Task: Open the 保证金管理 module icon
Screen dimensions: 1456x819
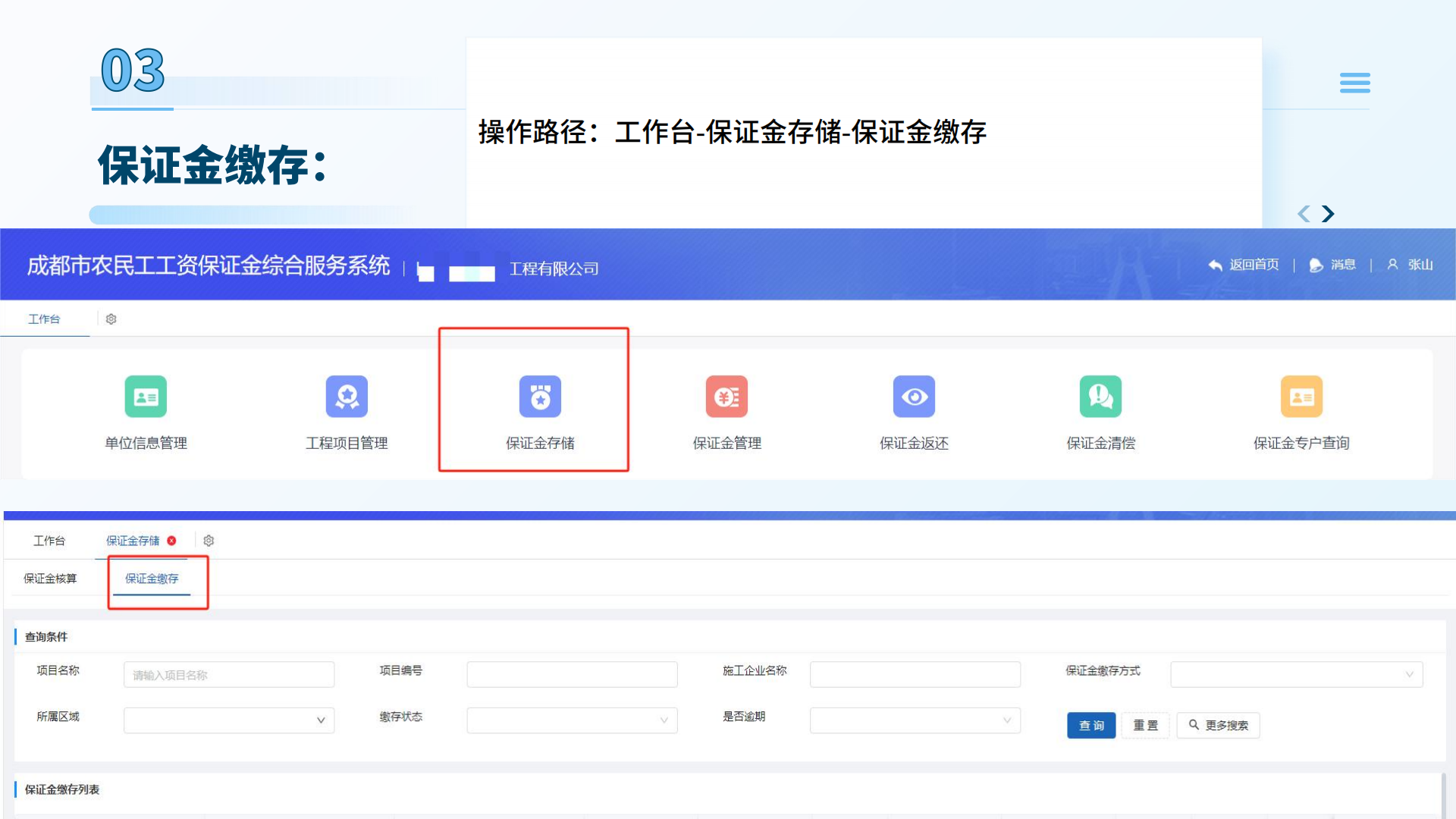Action: tap(726, 397)
